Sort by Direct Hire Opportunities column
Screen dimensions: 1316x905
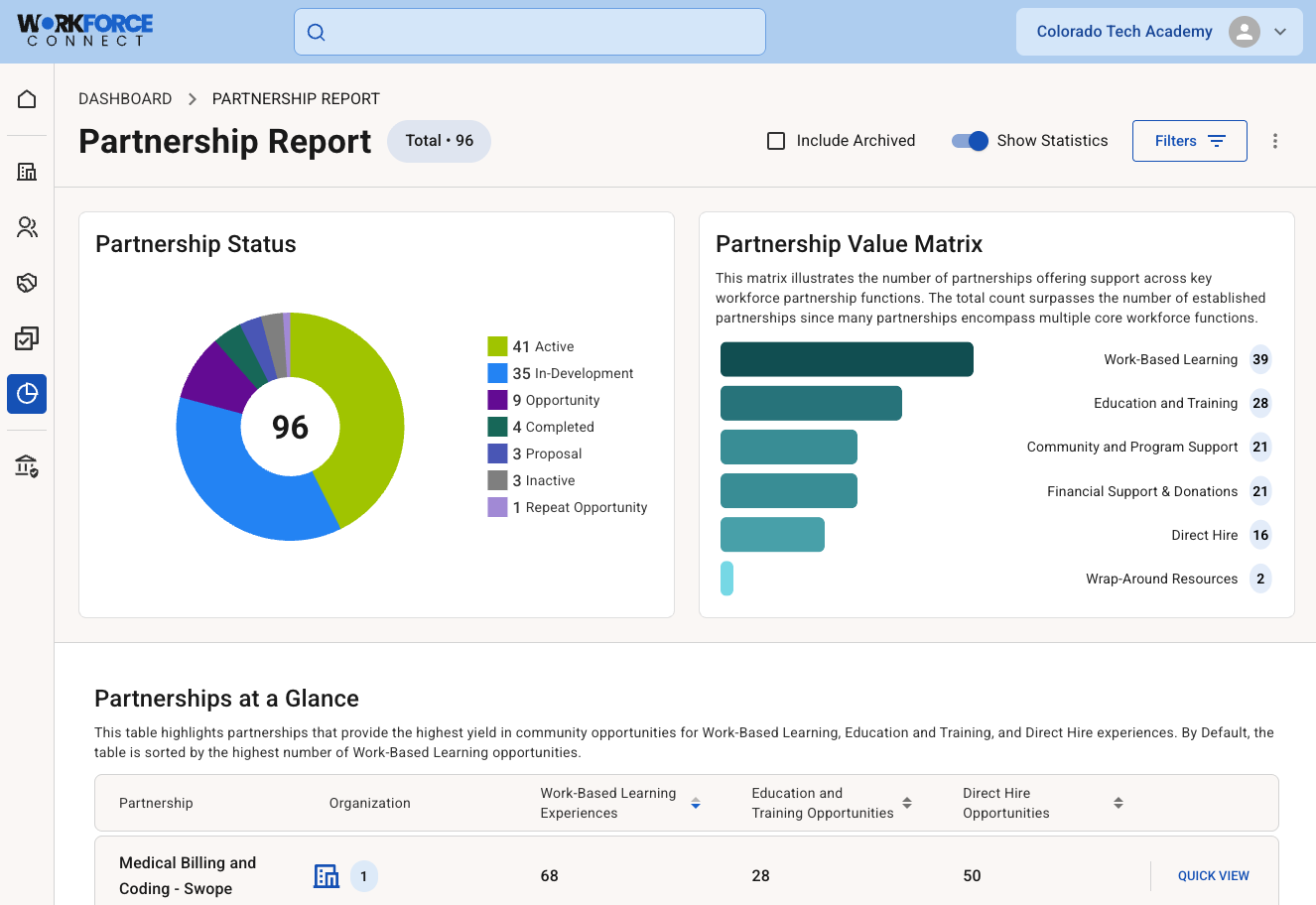tap(1119, 803)
